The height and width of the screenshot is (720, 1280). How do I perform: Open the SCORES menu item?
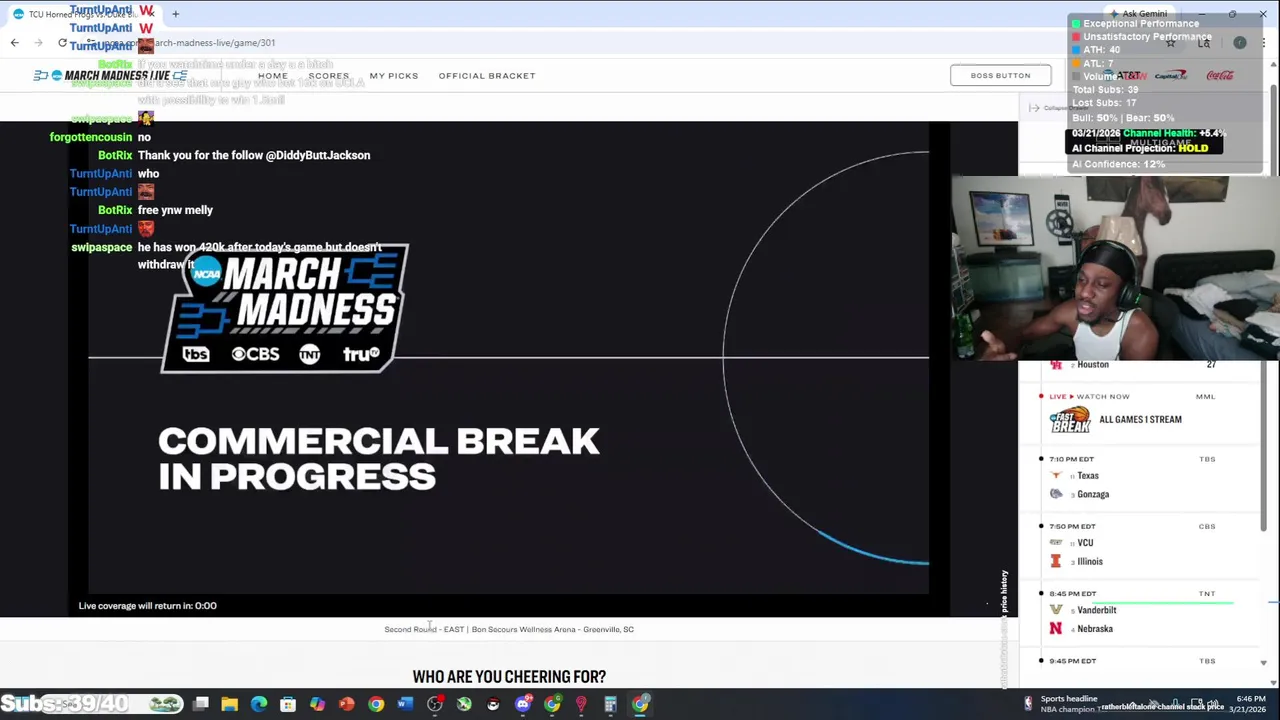[329, 76]
